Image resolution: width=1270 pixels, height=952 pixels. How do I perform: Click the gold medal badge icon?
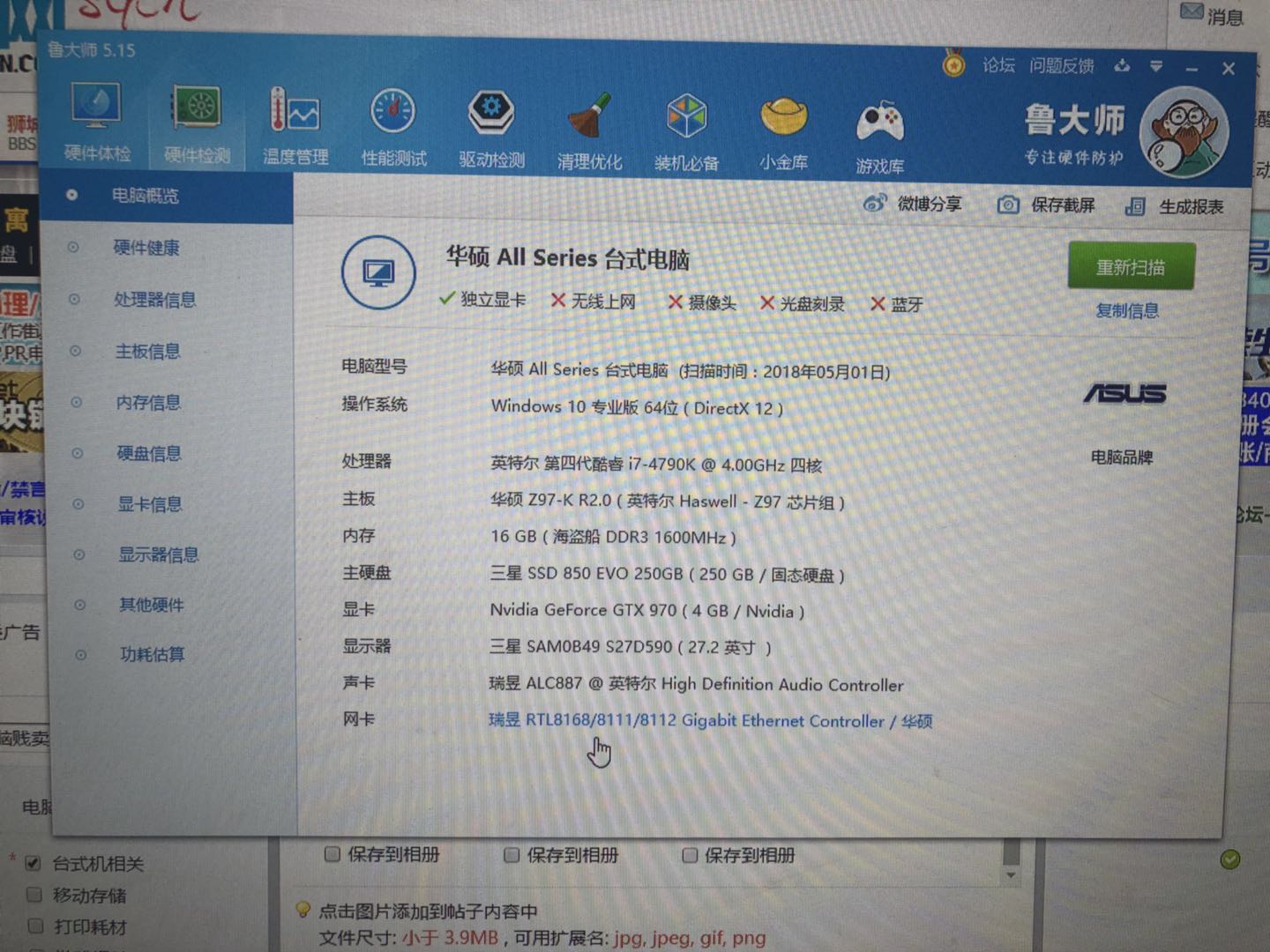(953, 63)
